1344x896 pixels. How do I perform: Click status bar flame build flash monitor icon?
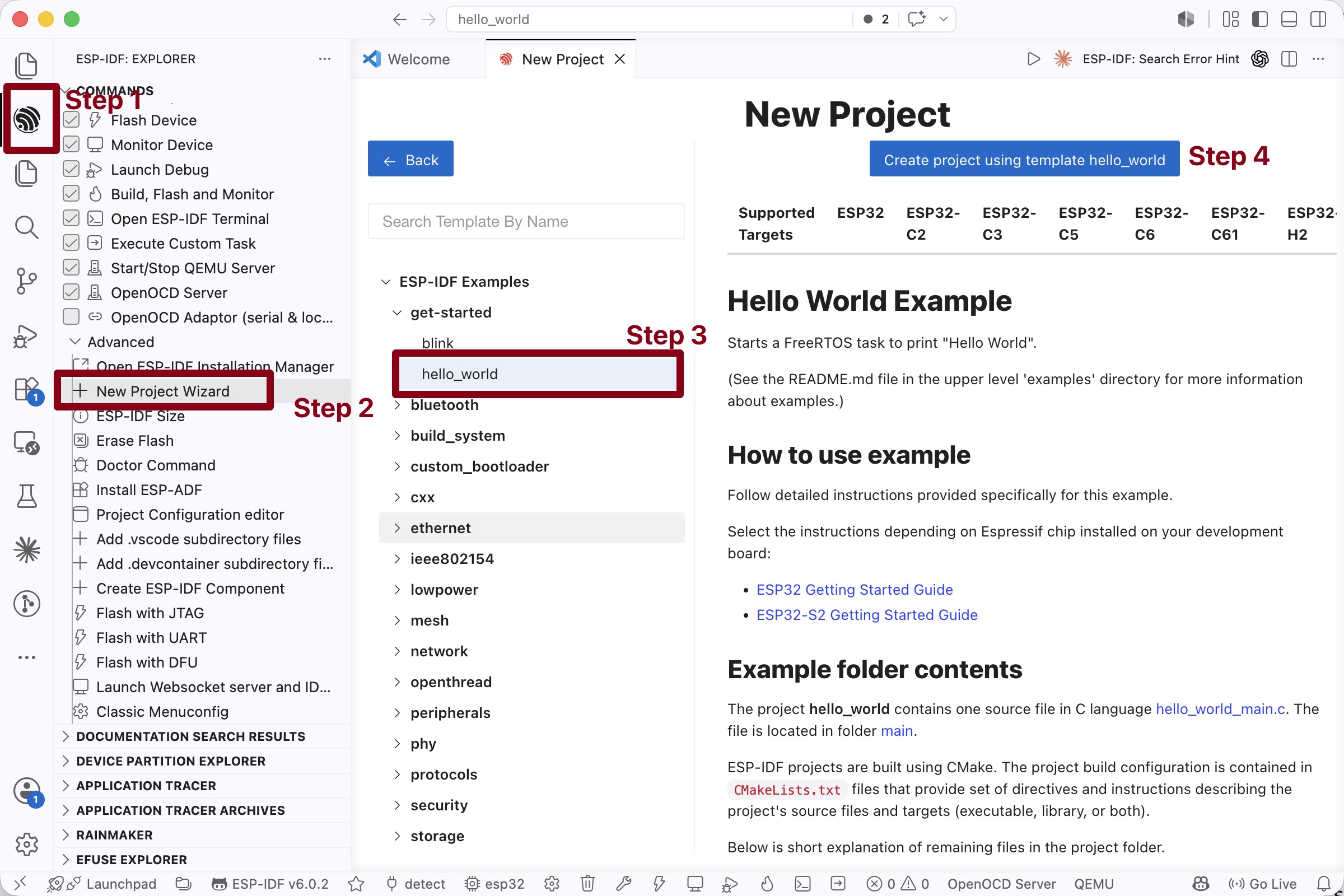[x=767, y=884]
